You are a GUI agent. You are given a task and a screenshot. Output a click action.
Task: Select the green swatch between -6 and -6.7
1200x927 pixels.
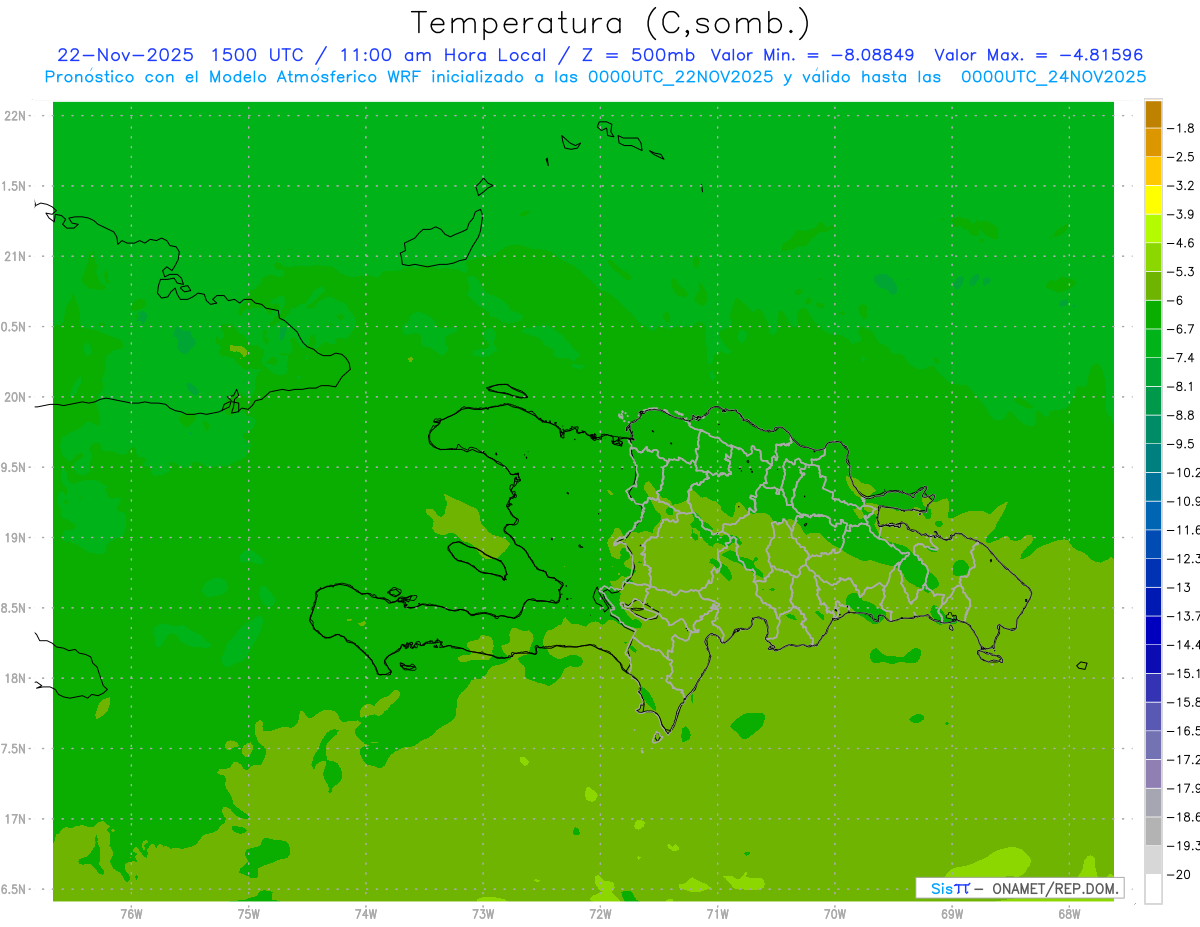[1153, 315]
